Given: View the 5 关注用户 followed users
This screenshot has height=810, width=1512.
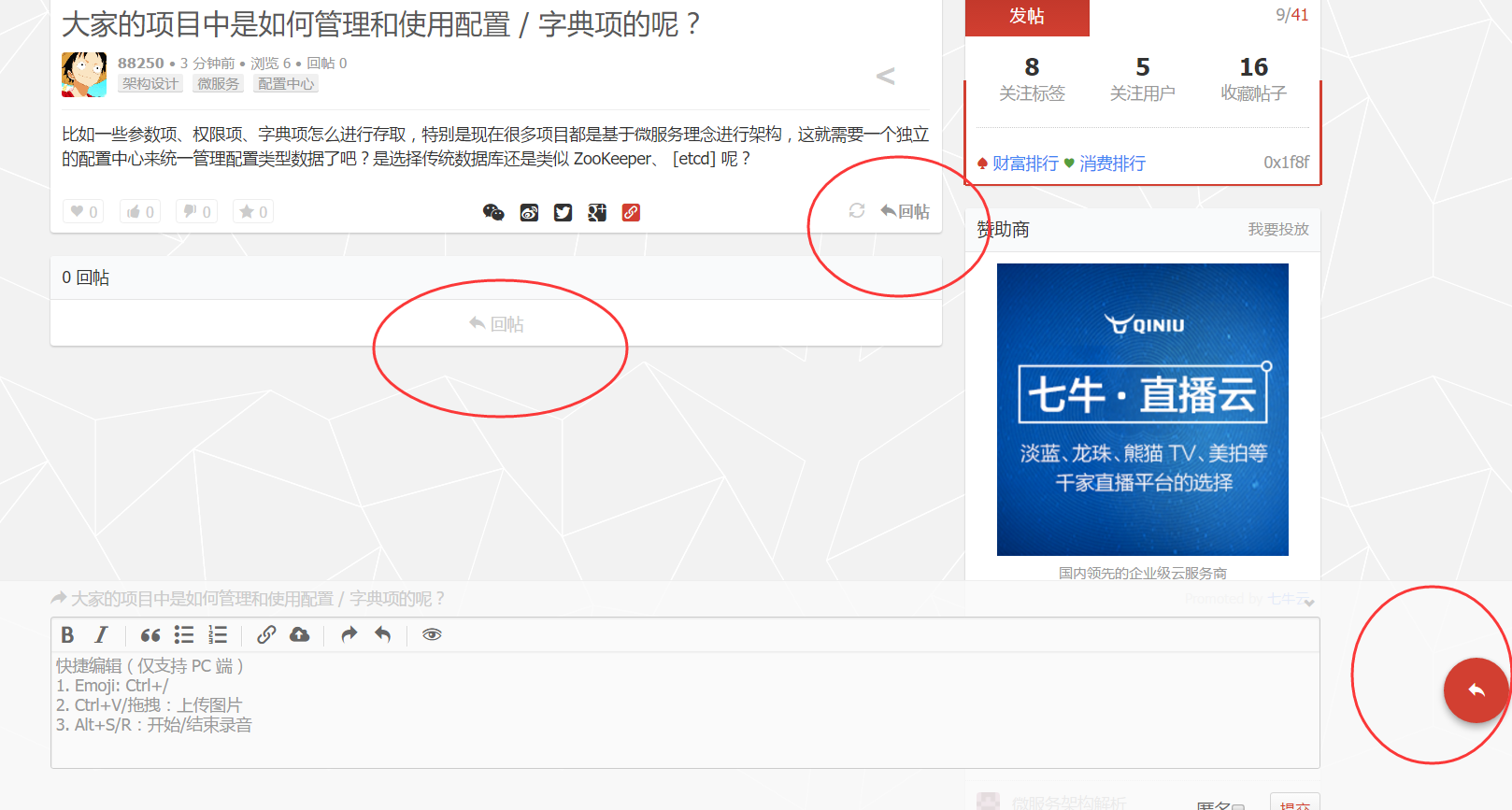Looking at the screenshot, I should [x=1143, y=78].
